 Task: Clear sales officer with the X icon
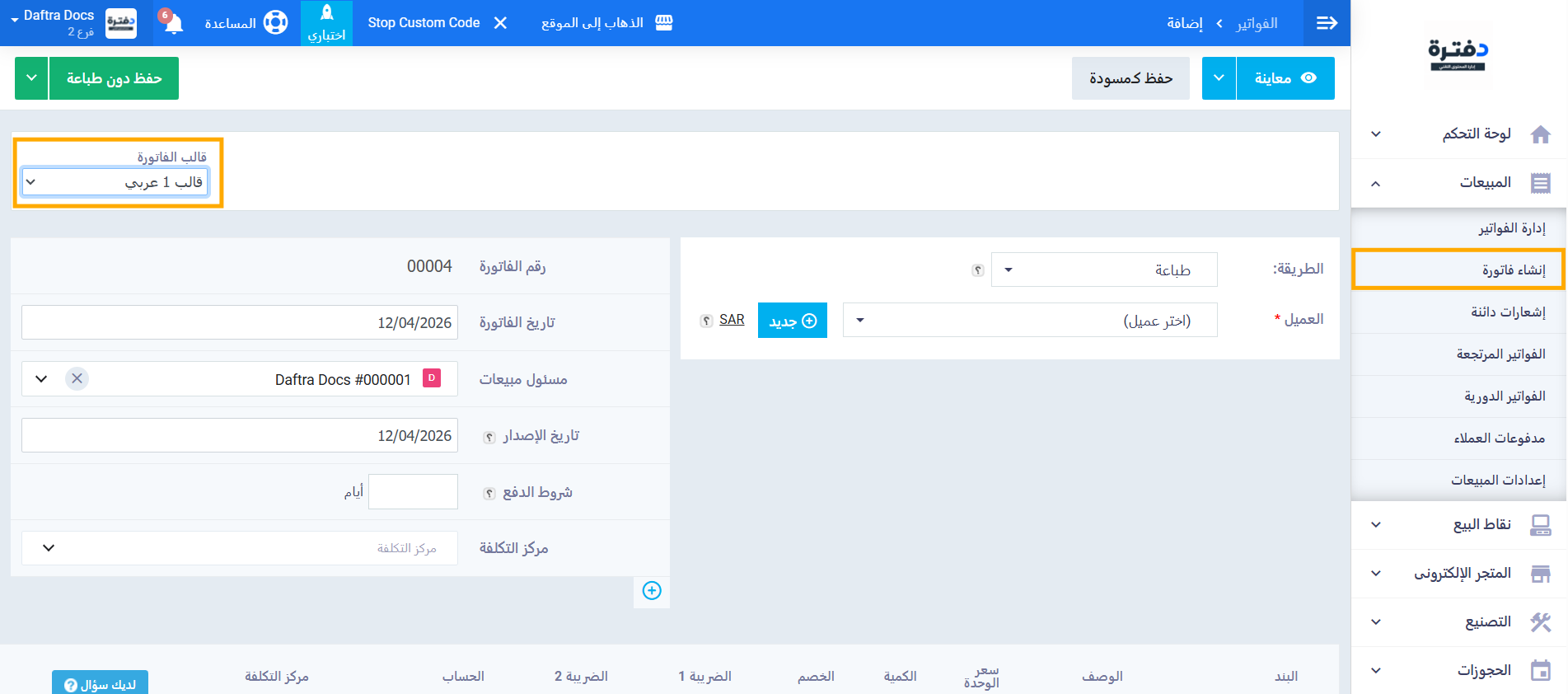pos(77,379)
